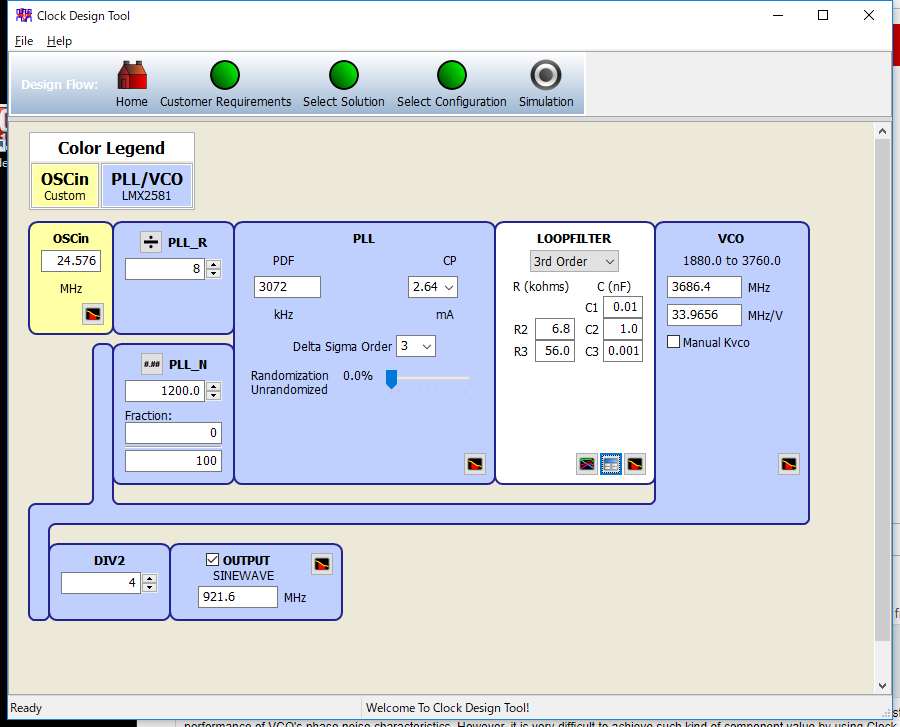Open the Simulation step in Design Flow
The width and height of the screenshot is (900, 727).
coord(546,75)
